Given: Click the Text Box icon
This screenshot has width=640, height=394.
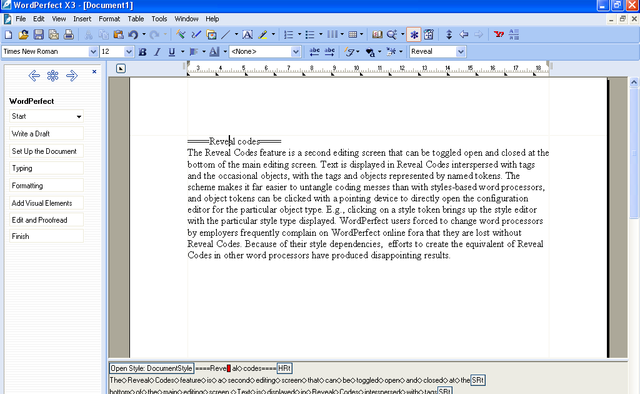Looking at the screenshot, I should [x=247, y=35].
